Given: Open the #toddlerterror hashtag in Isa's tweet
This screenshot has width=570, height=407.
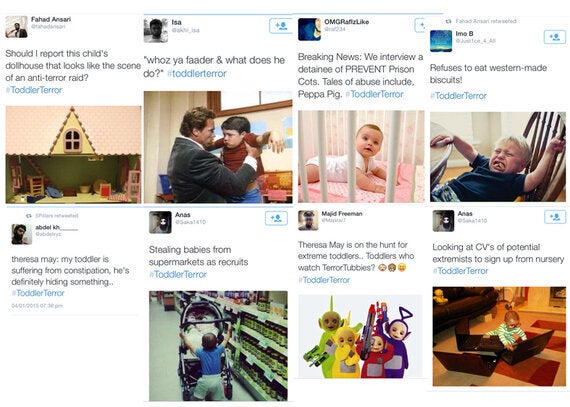Looking at the screenshot, I should click(197, 73).
